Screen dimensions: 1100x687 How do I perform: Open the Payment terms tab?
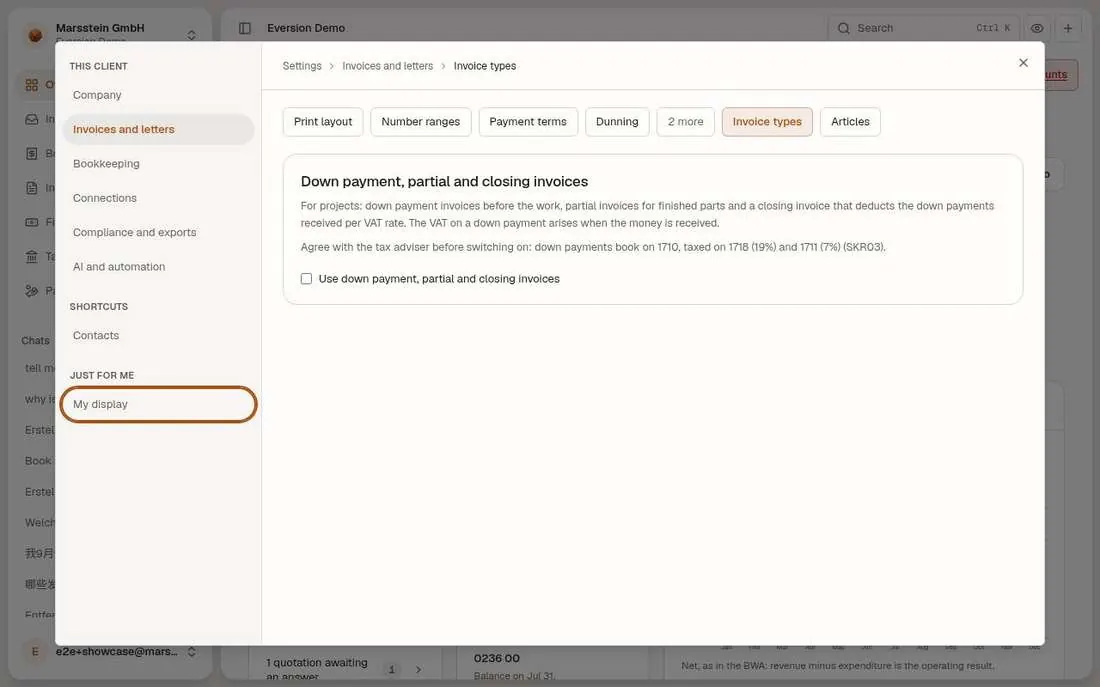click(x=528, y=121)
